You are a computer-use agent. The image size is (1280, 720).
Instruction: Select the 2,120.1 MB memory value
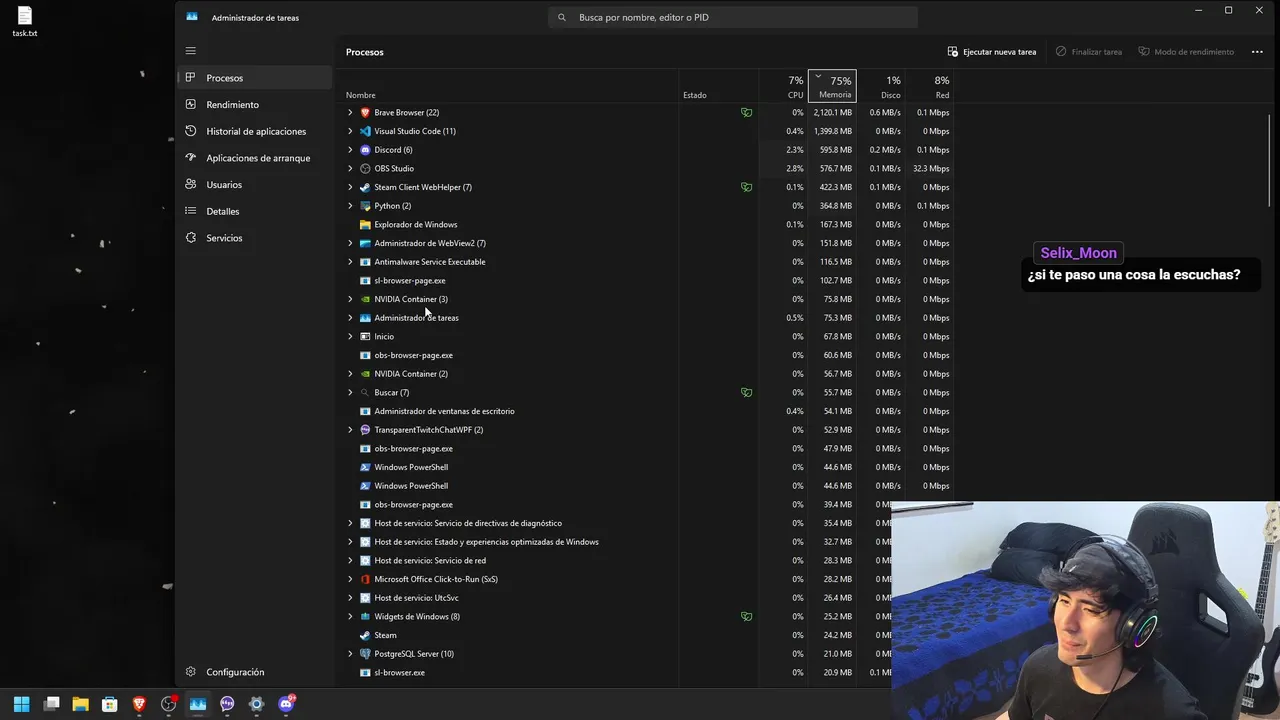pos(831,112)
